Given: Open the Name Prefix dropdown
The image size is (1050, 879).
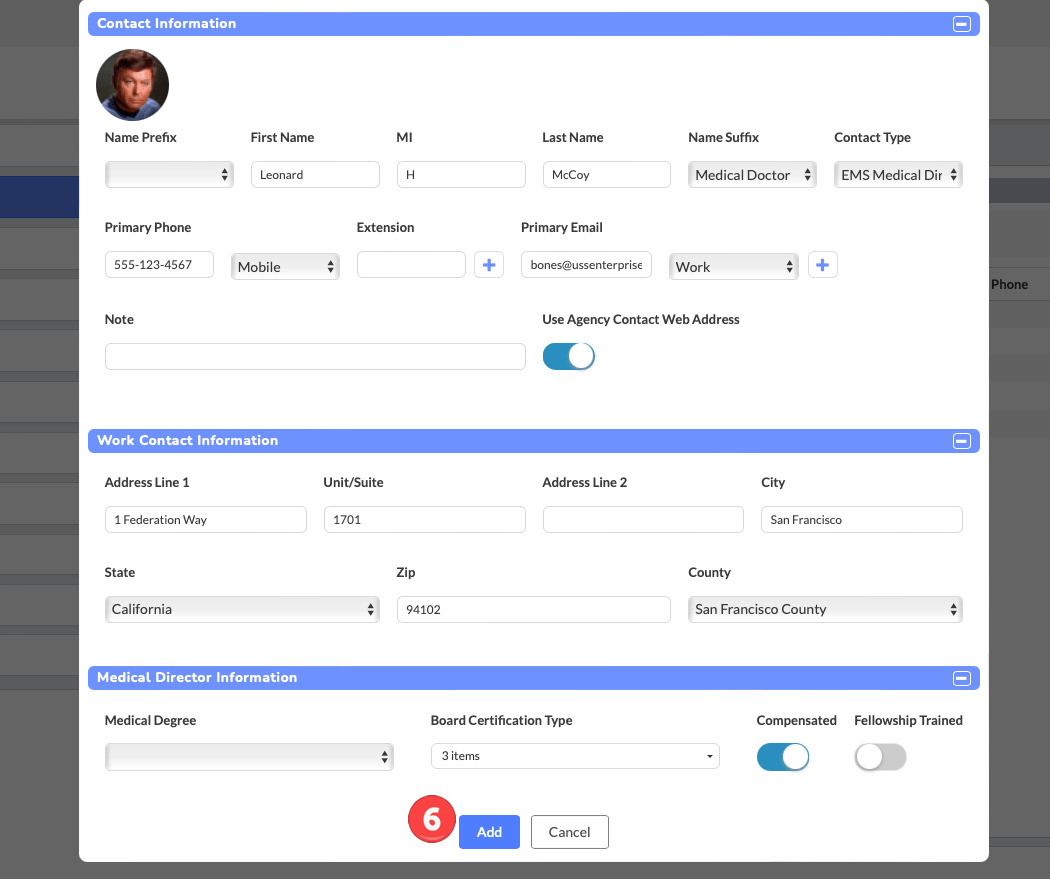Looking at the screenshot, I should tap(168, 174).
